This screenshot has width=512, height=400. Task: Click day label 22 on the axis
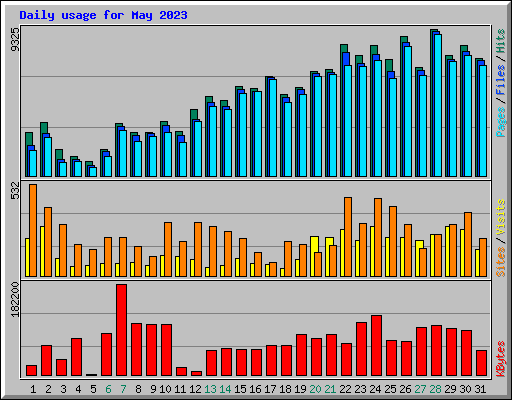point(345,389)
